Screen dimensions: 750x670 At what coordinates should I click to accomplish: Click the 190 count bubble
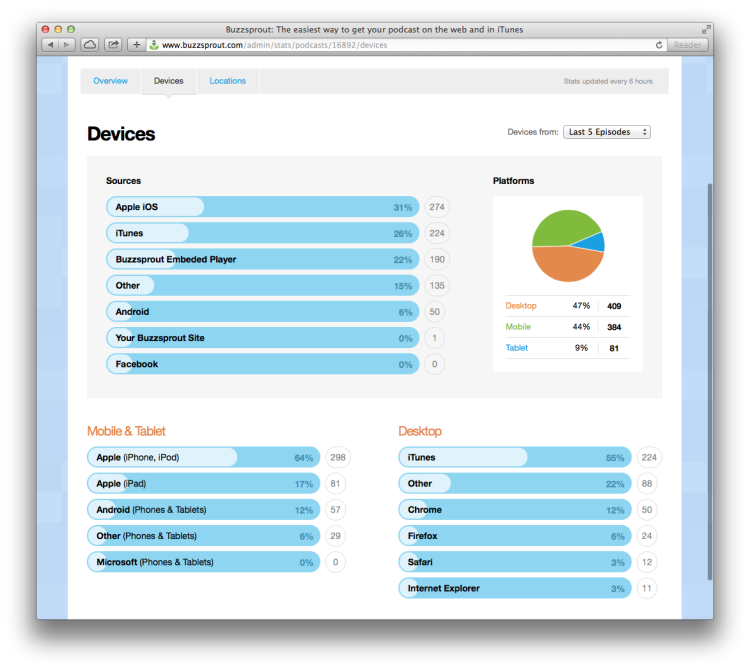[x=437, y=259]
